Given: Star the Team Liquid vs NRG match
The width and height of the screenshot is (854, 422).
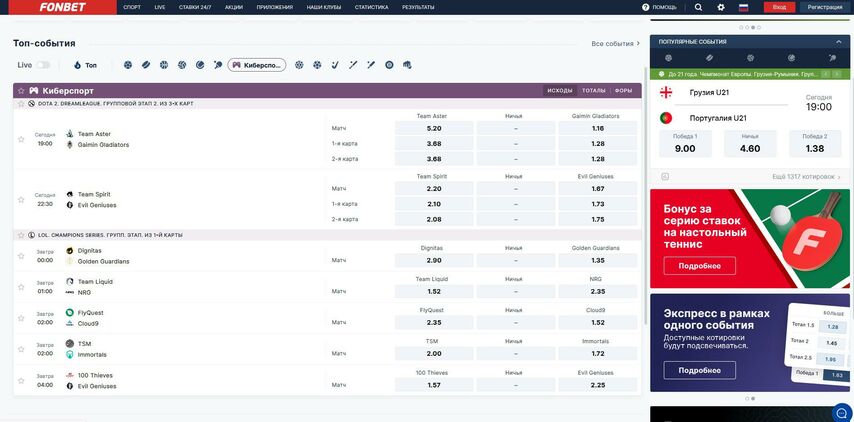Looking at the screenshot, I should 21,287.
